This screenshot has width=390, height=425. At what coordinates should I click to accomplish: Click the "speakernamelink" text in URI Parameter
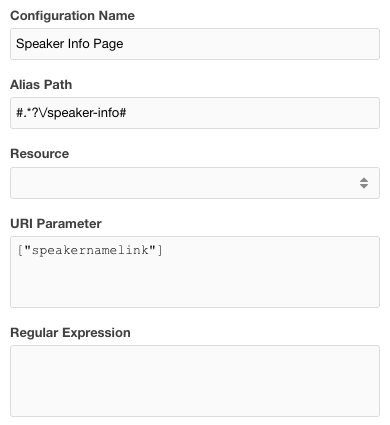(x=90, y=250)
